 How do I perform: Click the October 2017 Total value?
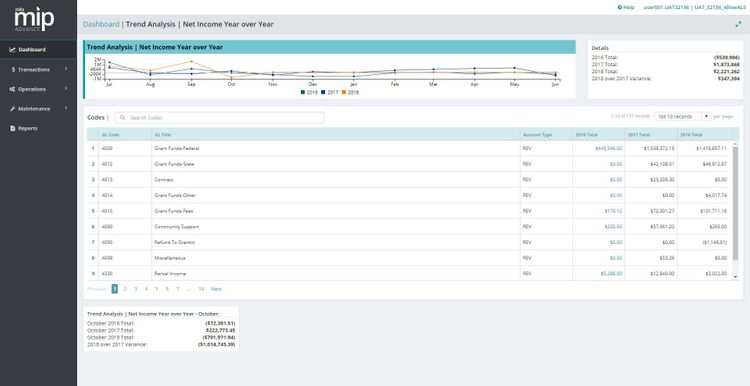tap(221, 330)
